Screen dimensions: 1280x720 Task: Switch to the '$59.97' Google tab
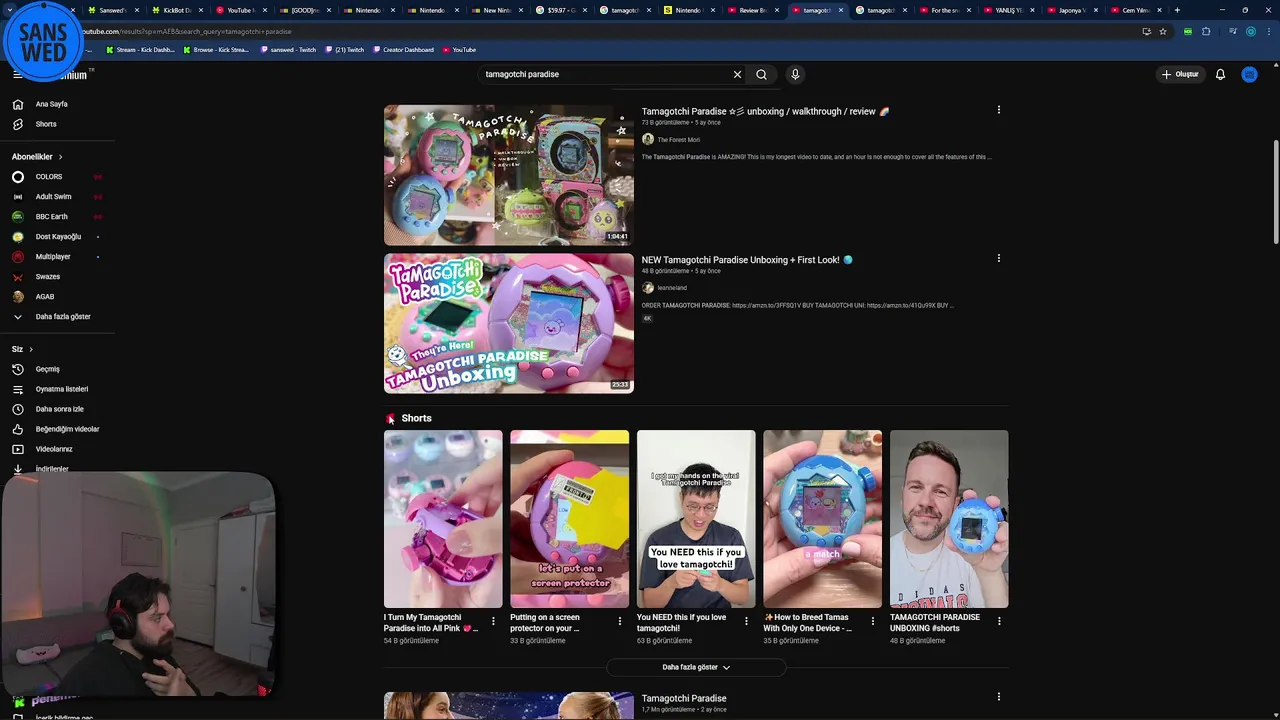tap(563, 10)
